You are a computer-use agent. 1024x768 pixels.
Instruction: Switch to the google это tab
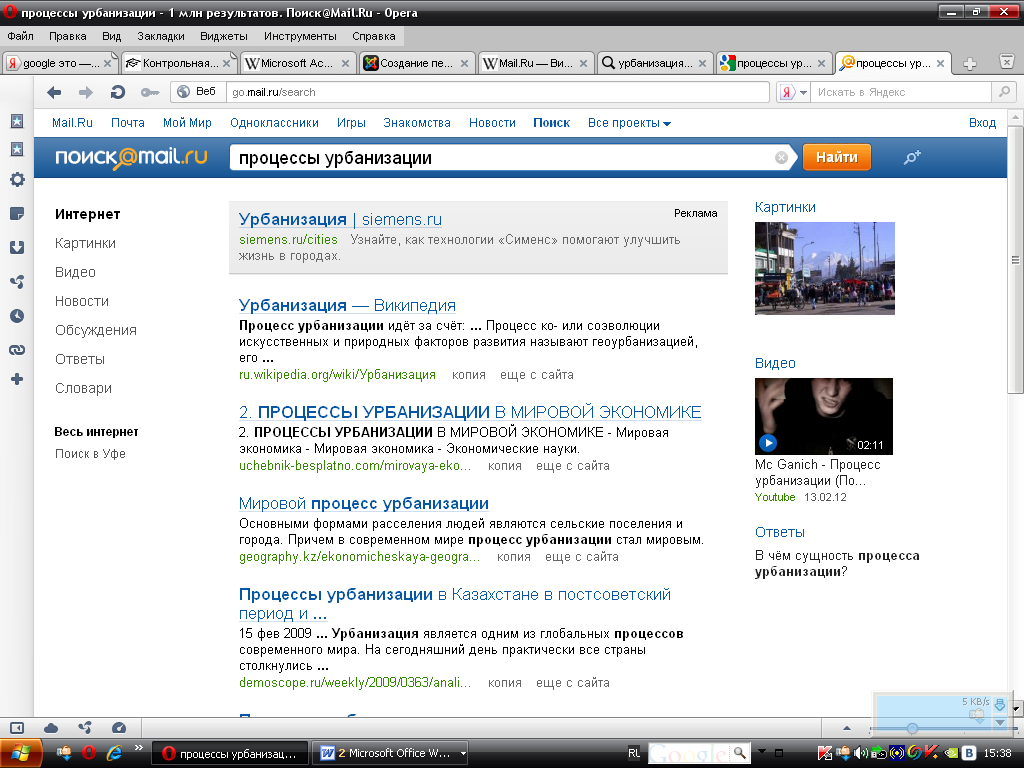click(x=60, y=63)
